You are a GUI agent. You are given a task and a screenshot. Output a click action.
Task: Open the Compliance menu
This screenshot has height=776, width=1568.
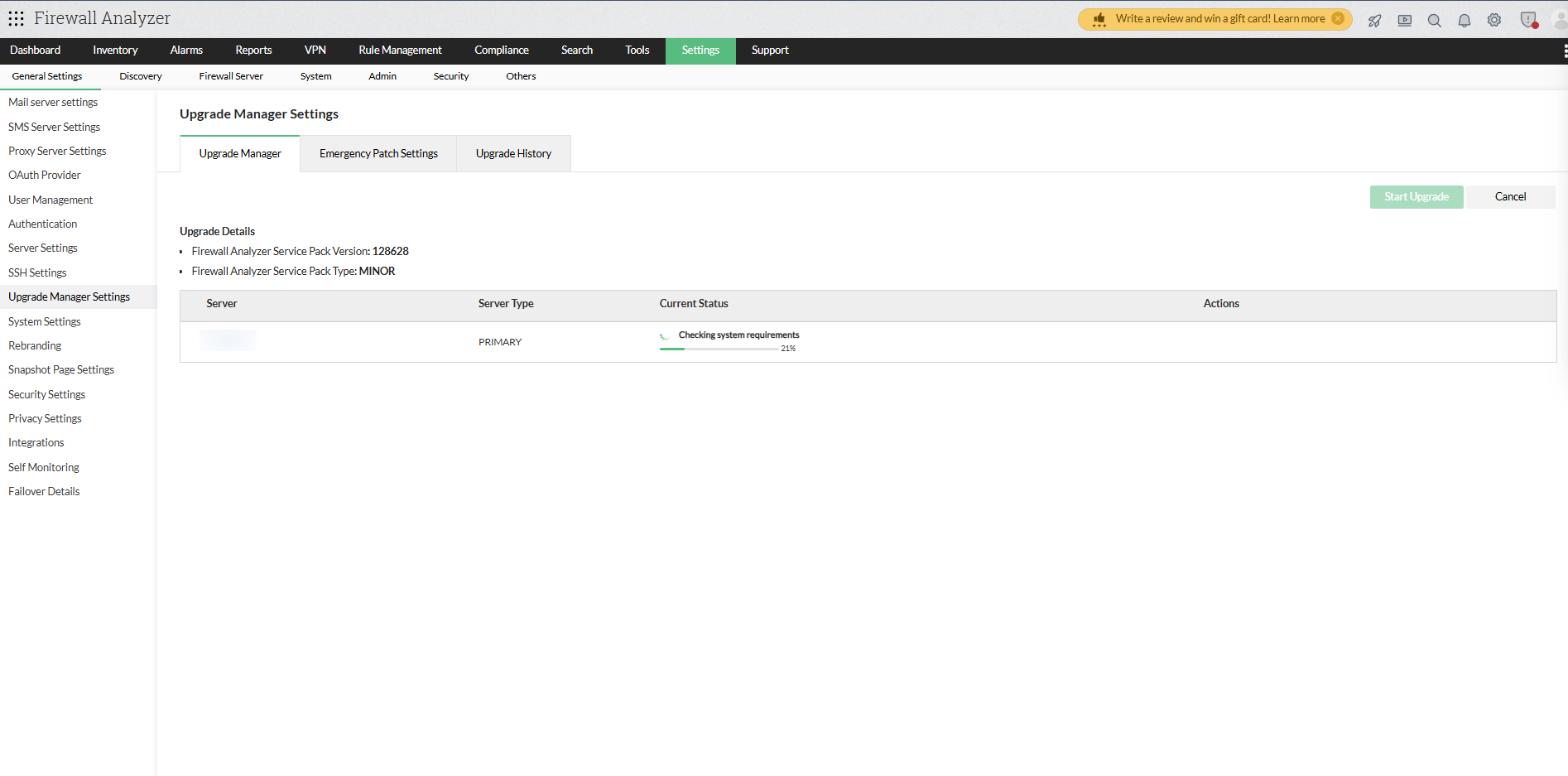pyautogui.click(x=502, y=51)
